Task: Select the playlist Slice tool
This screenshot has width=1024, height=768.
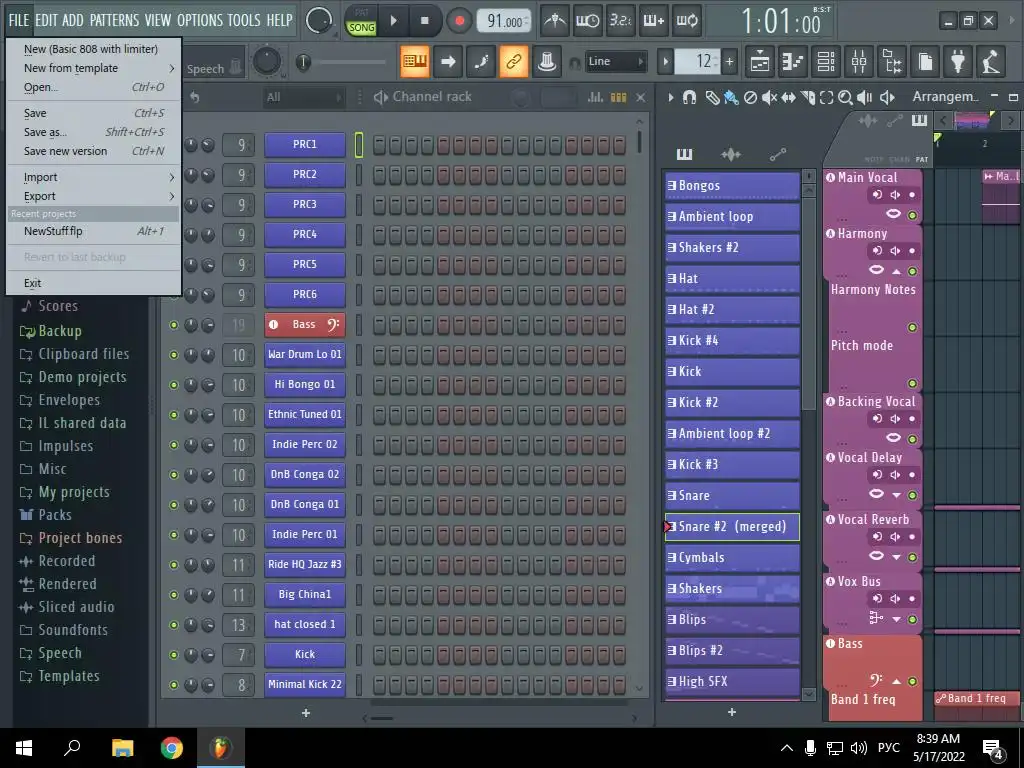Action: [x=808, y=97]
